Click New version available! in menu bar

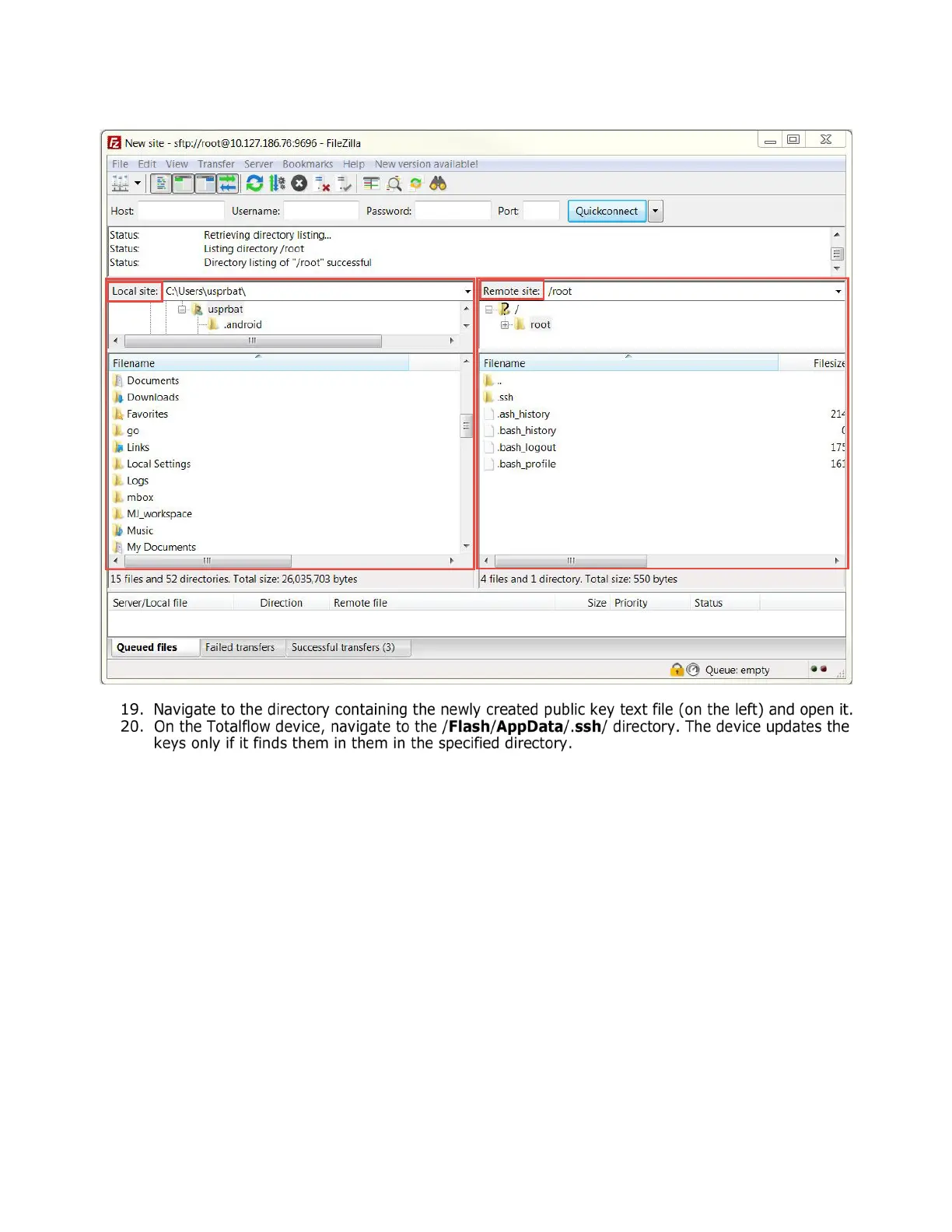pos(426,164)
